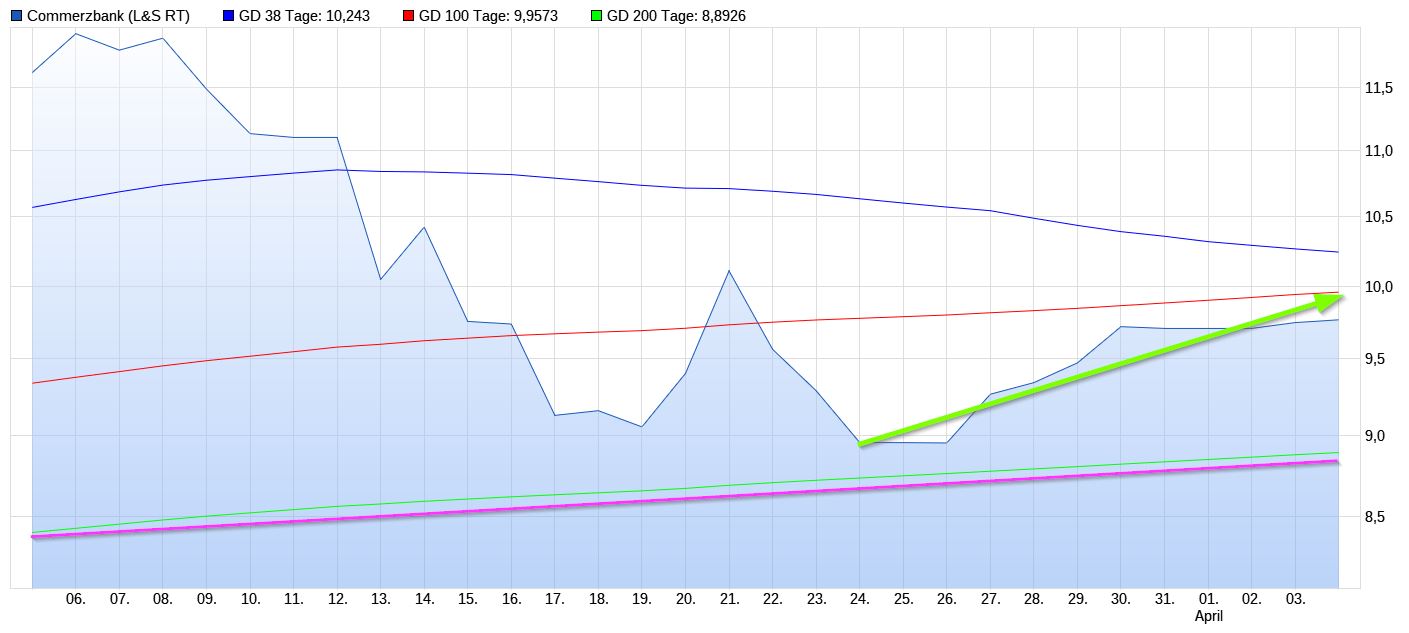Select legend text GD 100 Tage: 9,9573
The width and height of the screenshot is (1409, 633).
[489, 16]
